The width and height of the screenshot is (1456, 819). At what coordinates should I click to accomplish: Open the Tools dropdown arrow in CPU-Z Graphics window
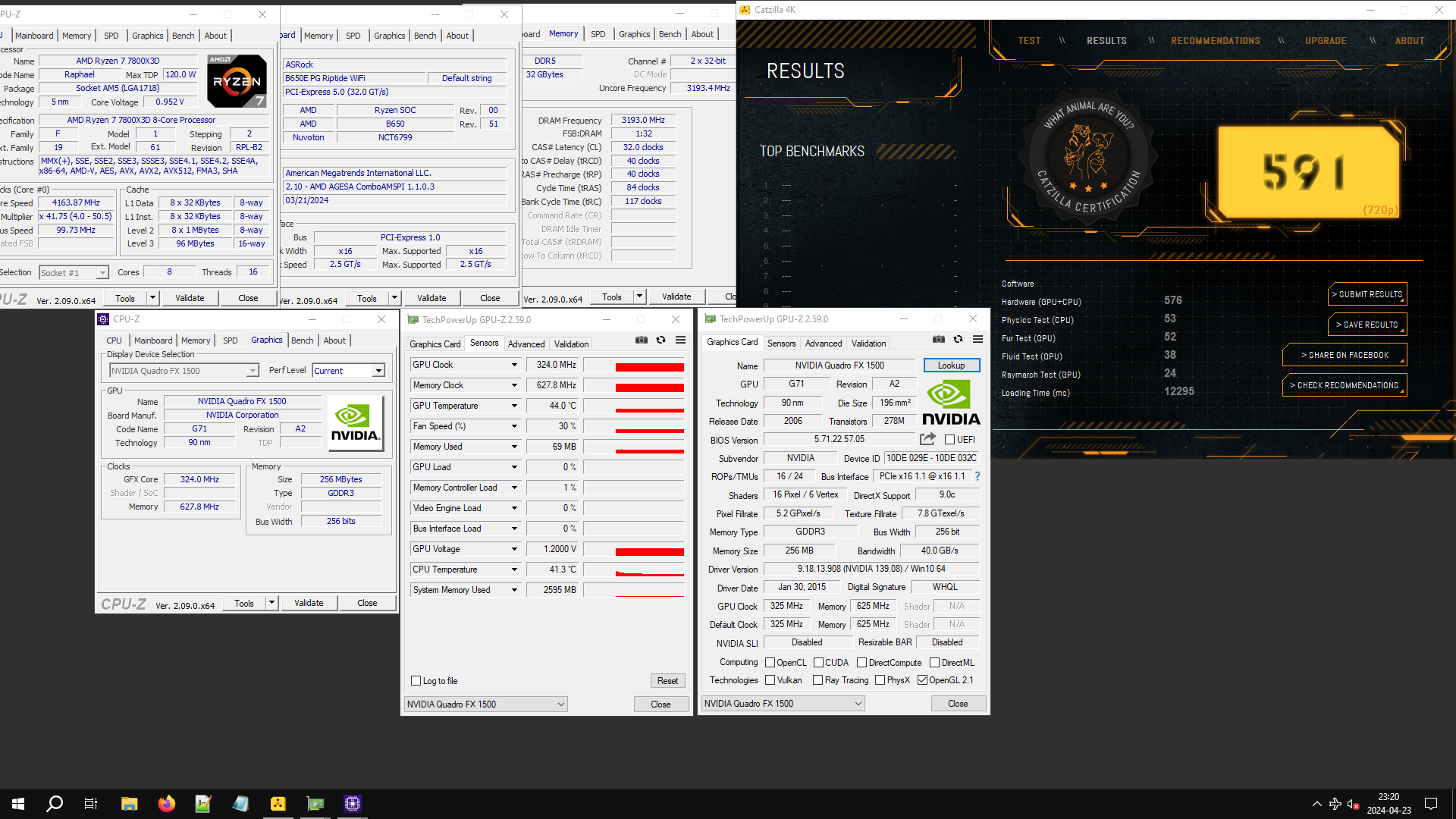click(271, 603)
